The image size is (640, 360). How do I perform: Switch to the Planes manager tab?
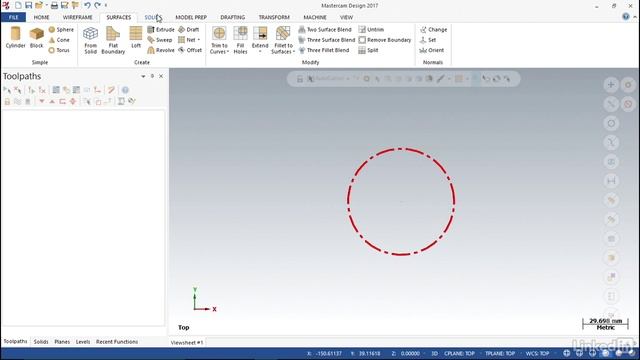[62, 342]
